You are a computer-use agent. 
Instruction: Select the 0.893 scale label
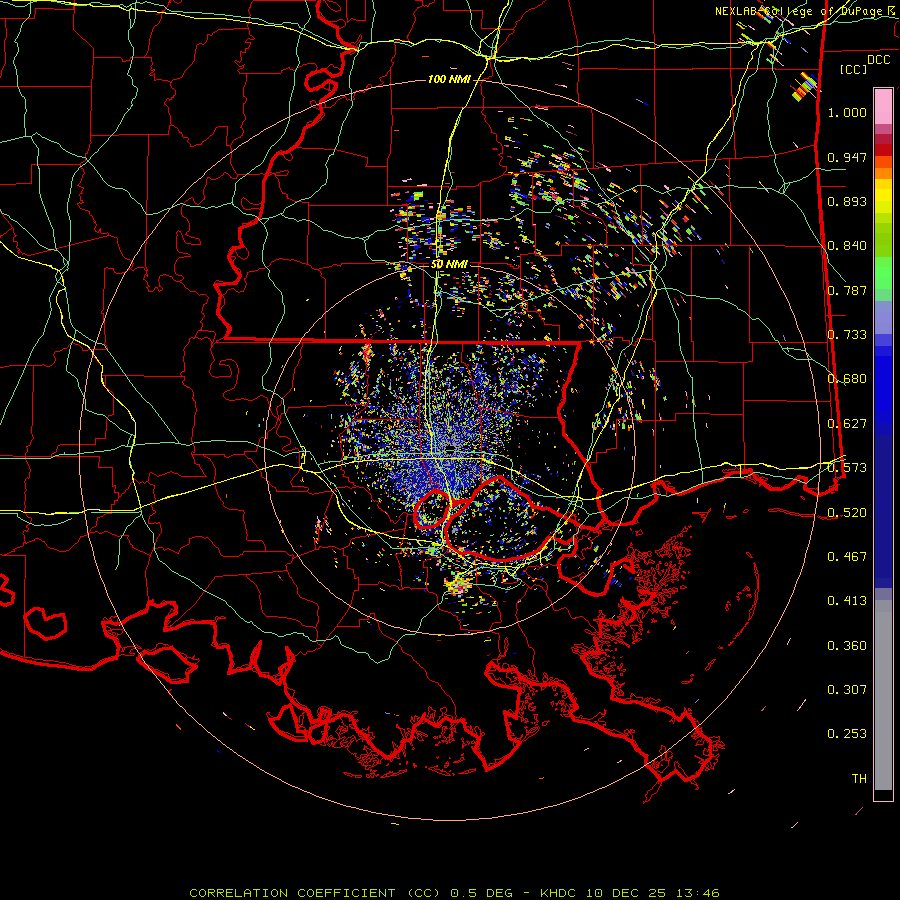[x=847, y=201]
